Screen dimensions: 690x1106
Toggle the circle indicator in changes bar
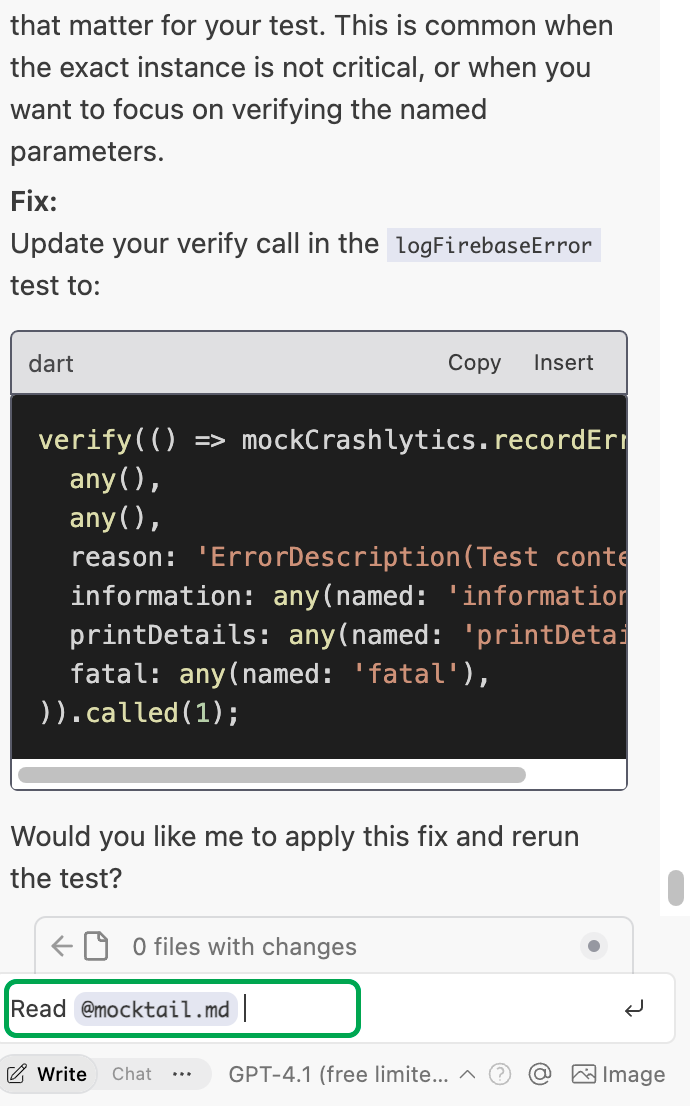tap(594, 946)
